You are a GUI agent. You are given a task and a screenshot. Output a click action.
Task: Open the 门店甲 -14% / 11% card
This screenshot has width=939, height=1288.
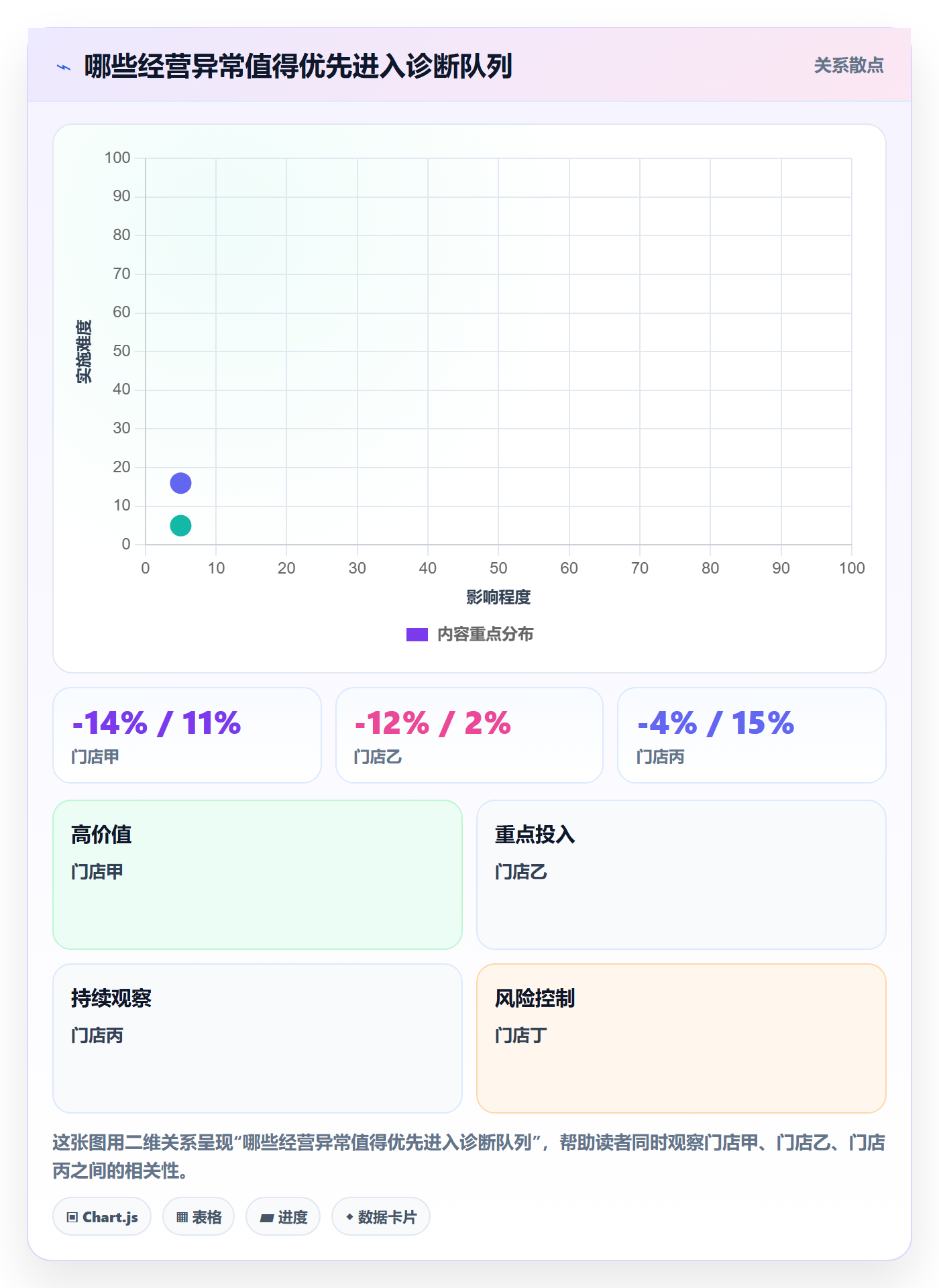[187, 735]
